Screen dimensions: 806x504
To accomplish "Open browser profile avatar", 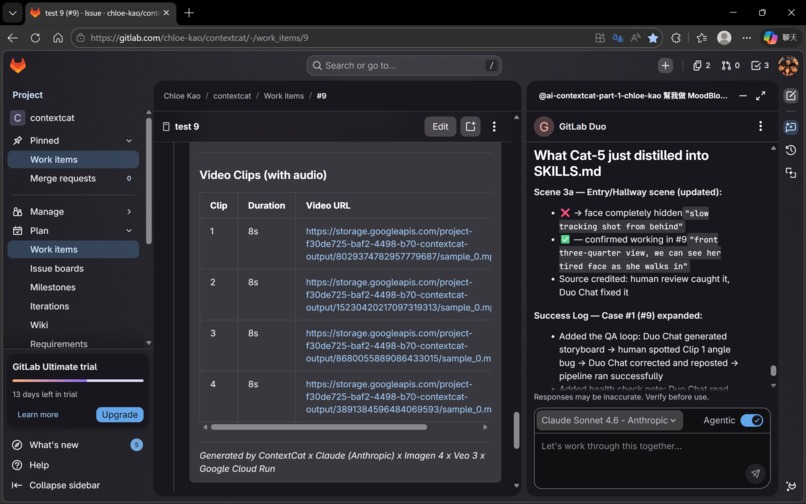I will [724, 38].
